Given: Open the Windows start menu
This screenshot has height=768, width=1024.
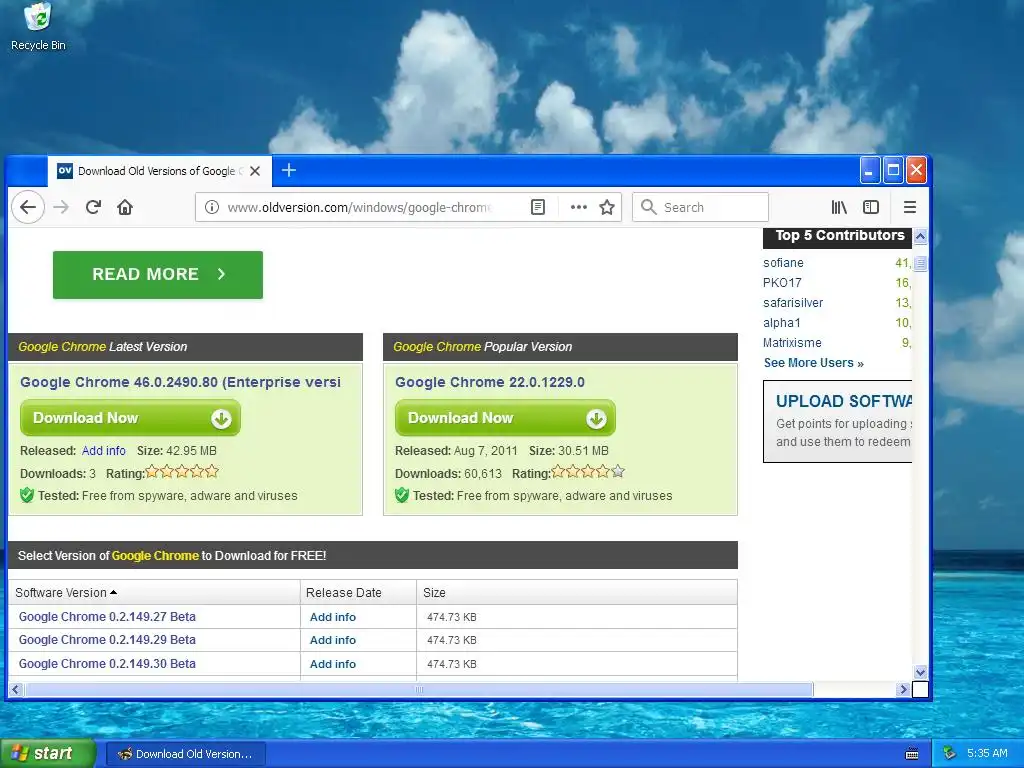Looking at the screenshot, I should [x=48, y=753].
